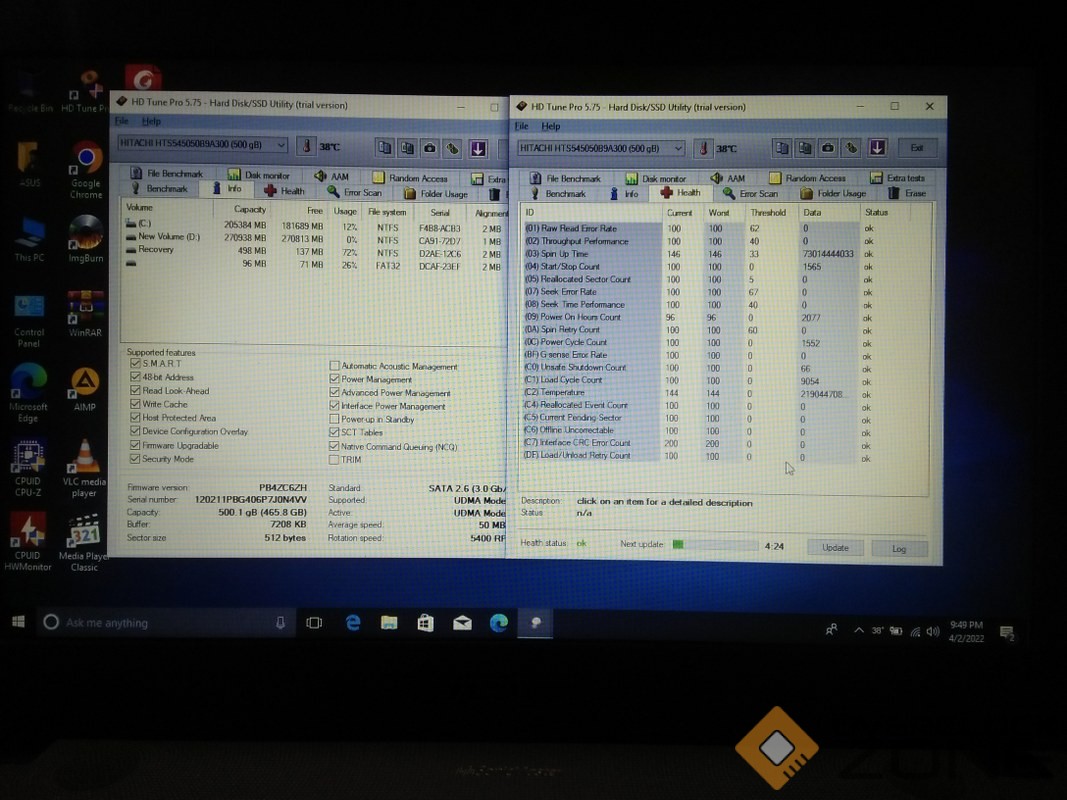1067x800 pixels.
Task: Click the Log button
Action: 899,549
